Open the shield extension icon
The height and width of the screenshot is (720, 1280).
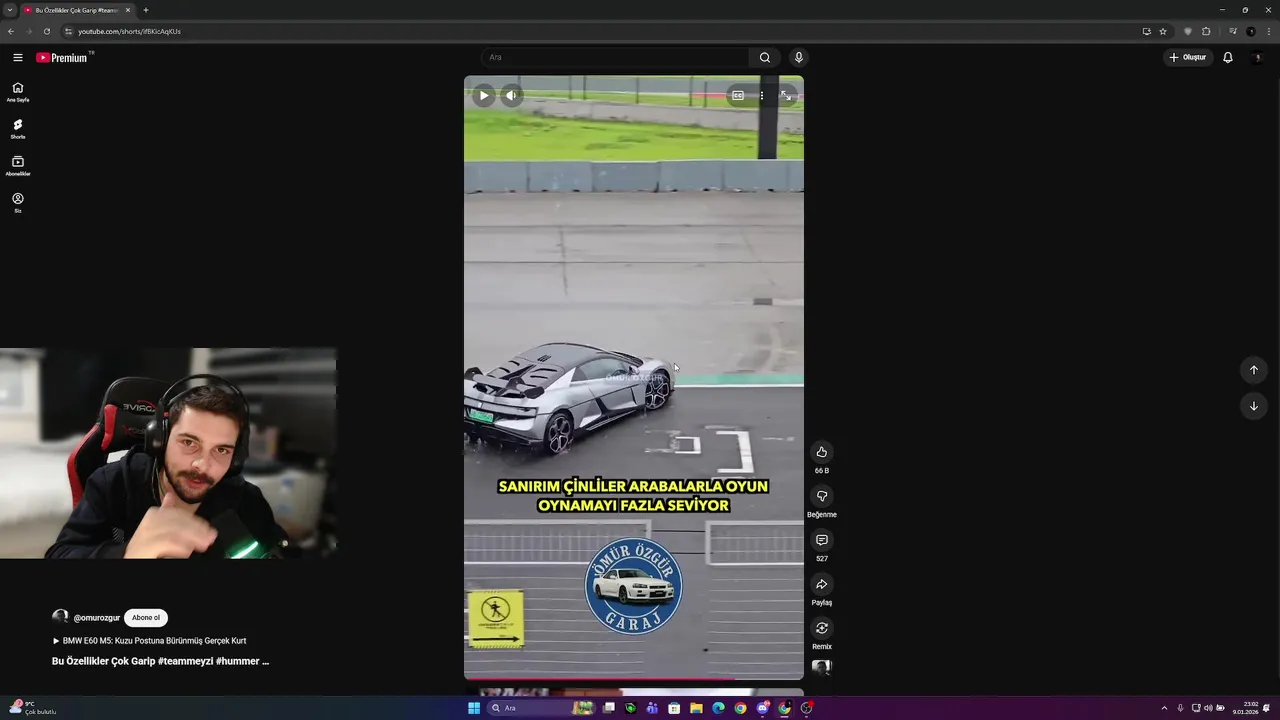(x=1188, y=31)
